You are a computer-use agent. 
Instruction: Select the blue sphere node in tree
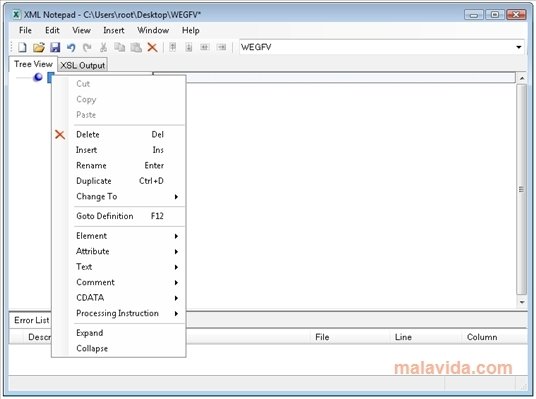click(38, 77)
